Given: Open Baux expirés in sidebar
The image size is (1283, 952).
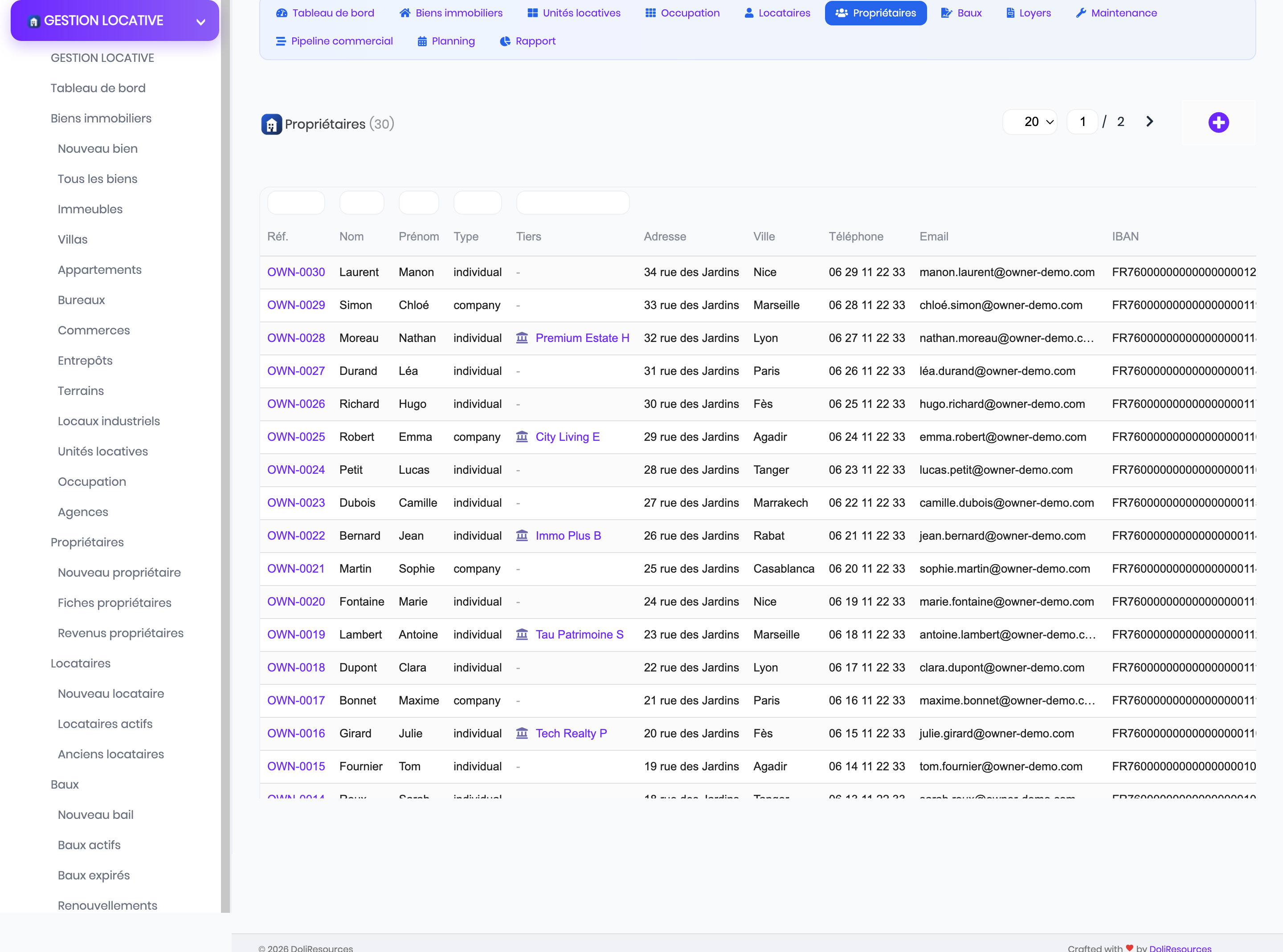Looking at the screenshot, I should point(94,875).
